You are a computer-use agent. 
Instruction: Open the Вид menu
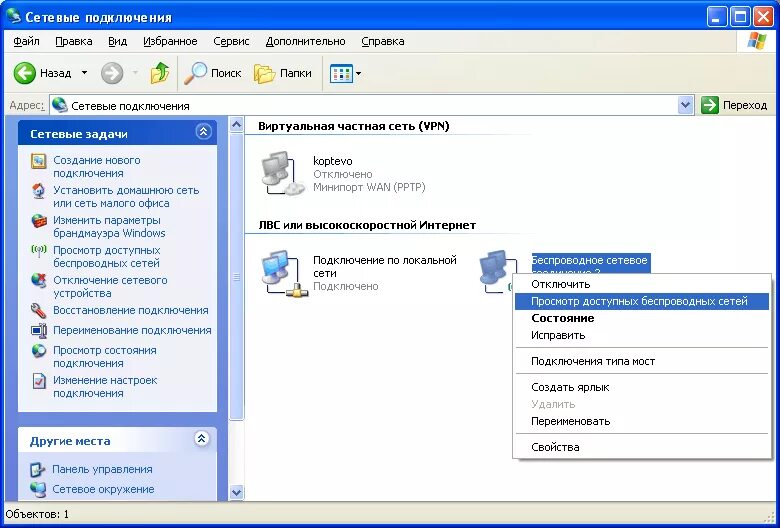coord(118,41)
